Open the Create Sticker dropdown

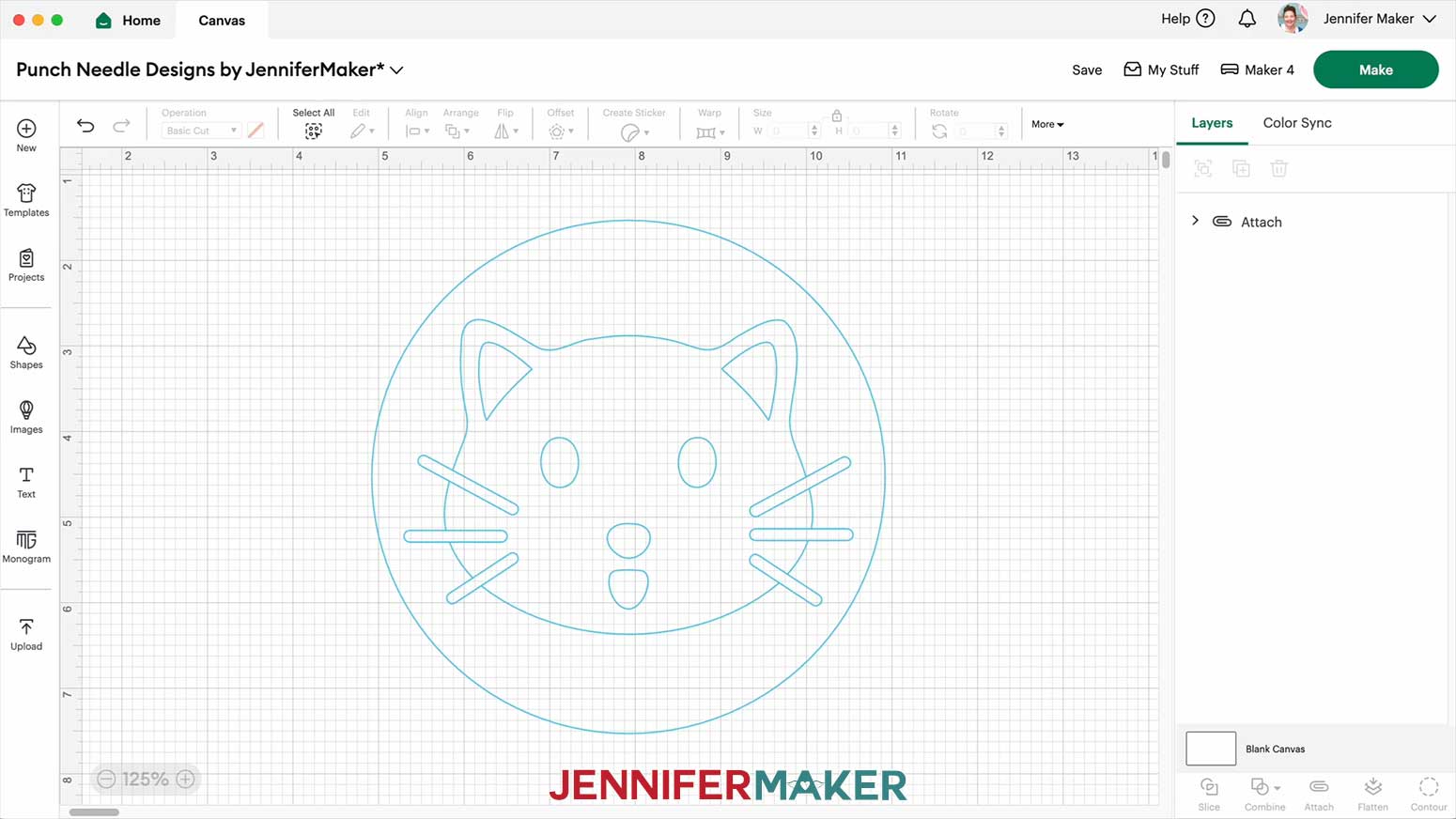pos(635,132)
